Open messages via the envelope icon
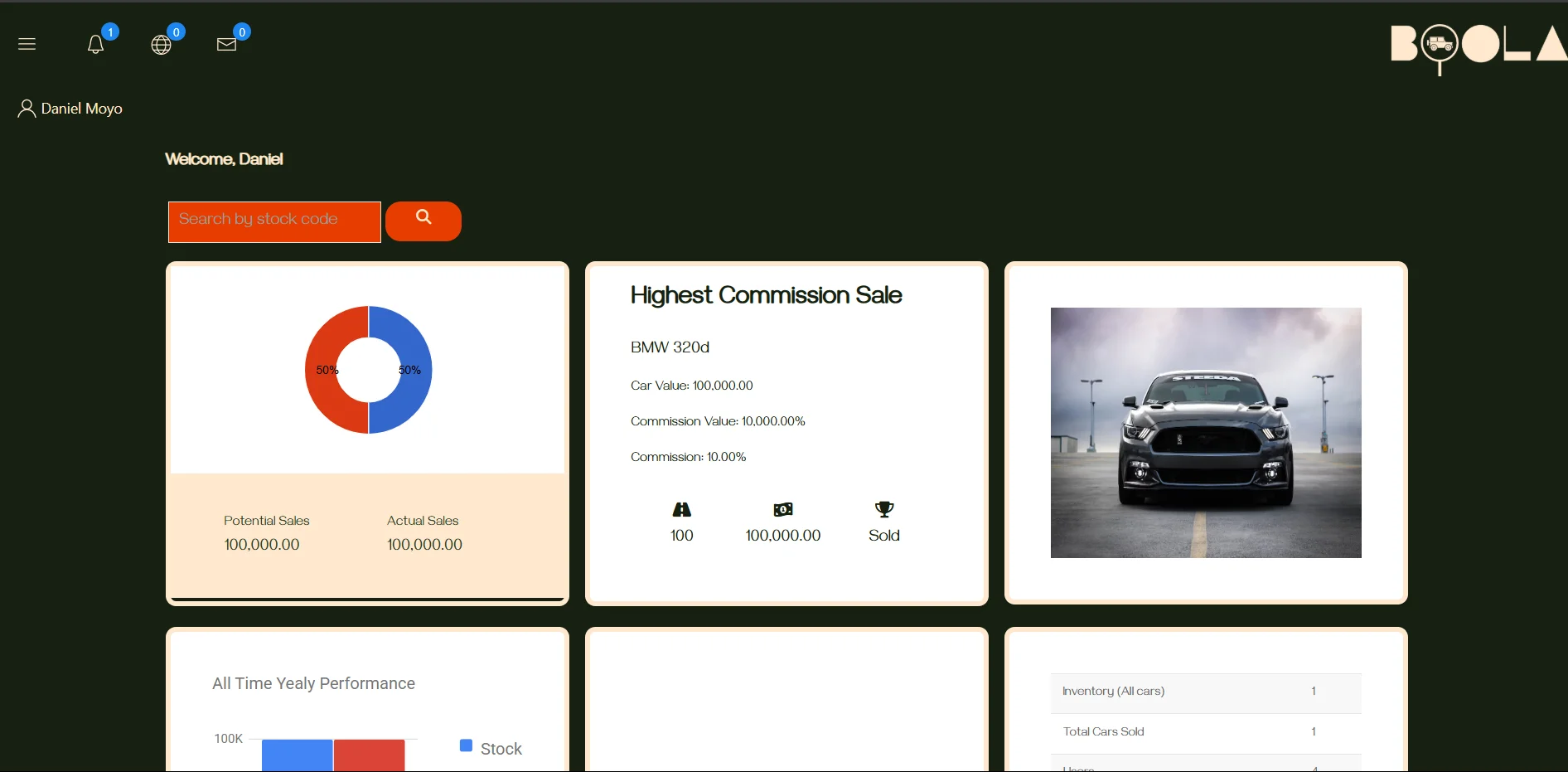 pyautogui.click(x=225, y=45)
